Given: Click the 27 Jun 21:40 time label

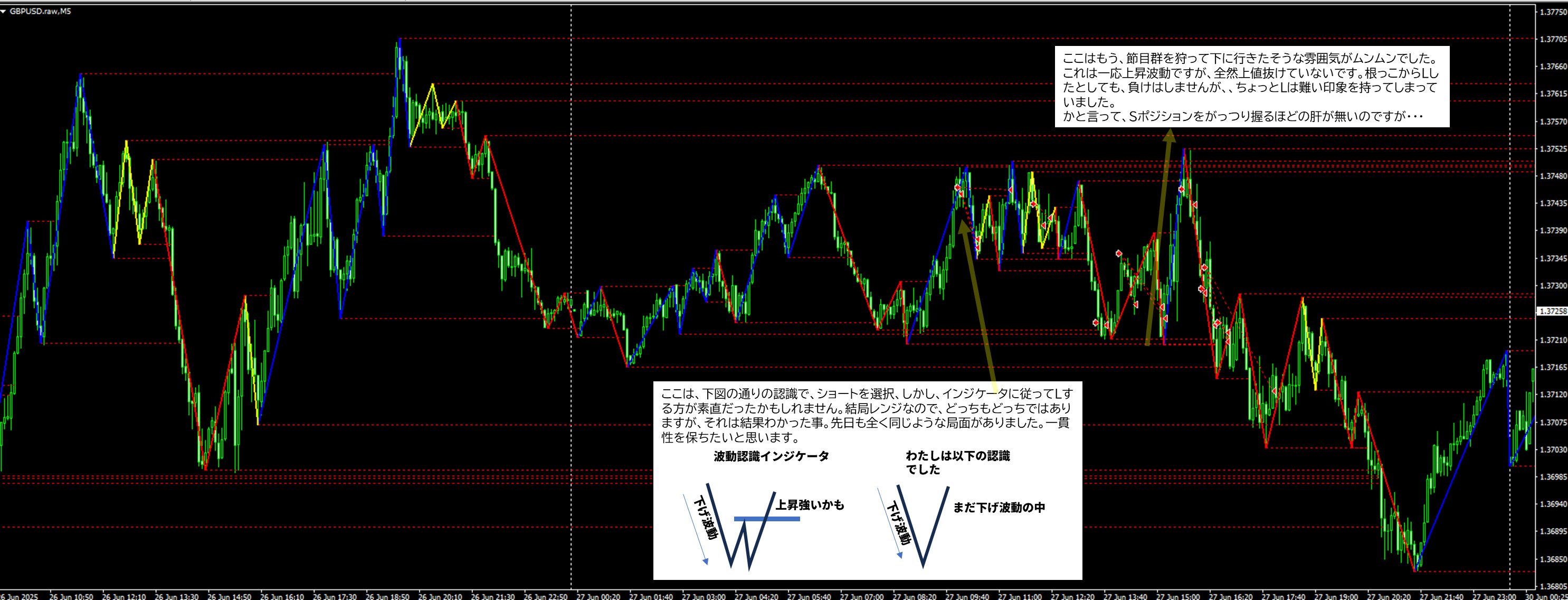Looking at the screenshot, I should click(x=1441, y=596).
